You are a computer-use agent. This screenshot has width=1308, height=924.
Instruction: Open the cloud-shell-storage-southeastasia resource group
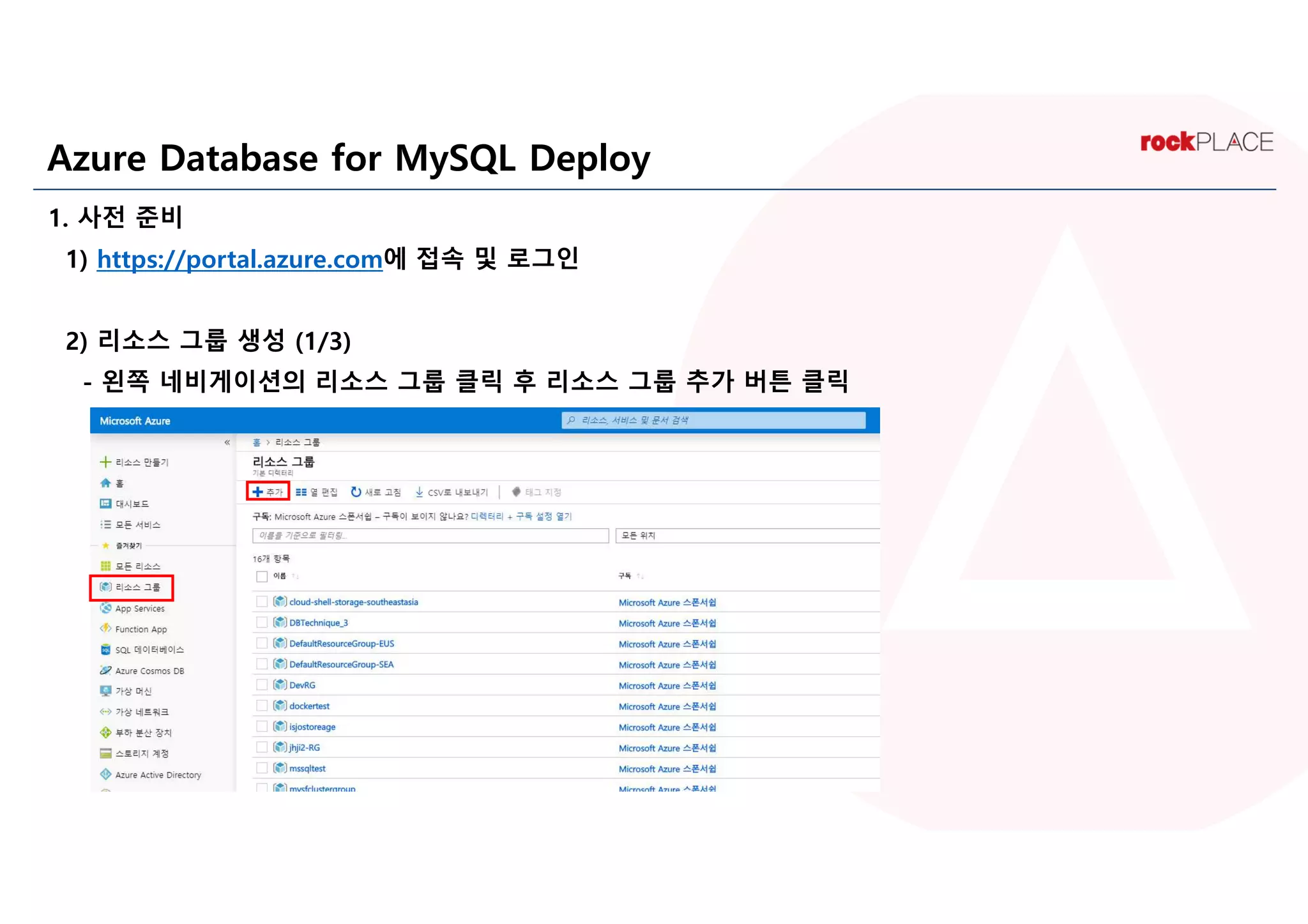pos(353,602)
